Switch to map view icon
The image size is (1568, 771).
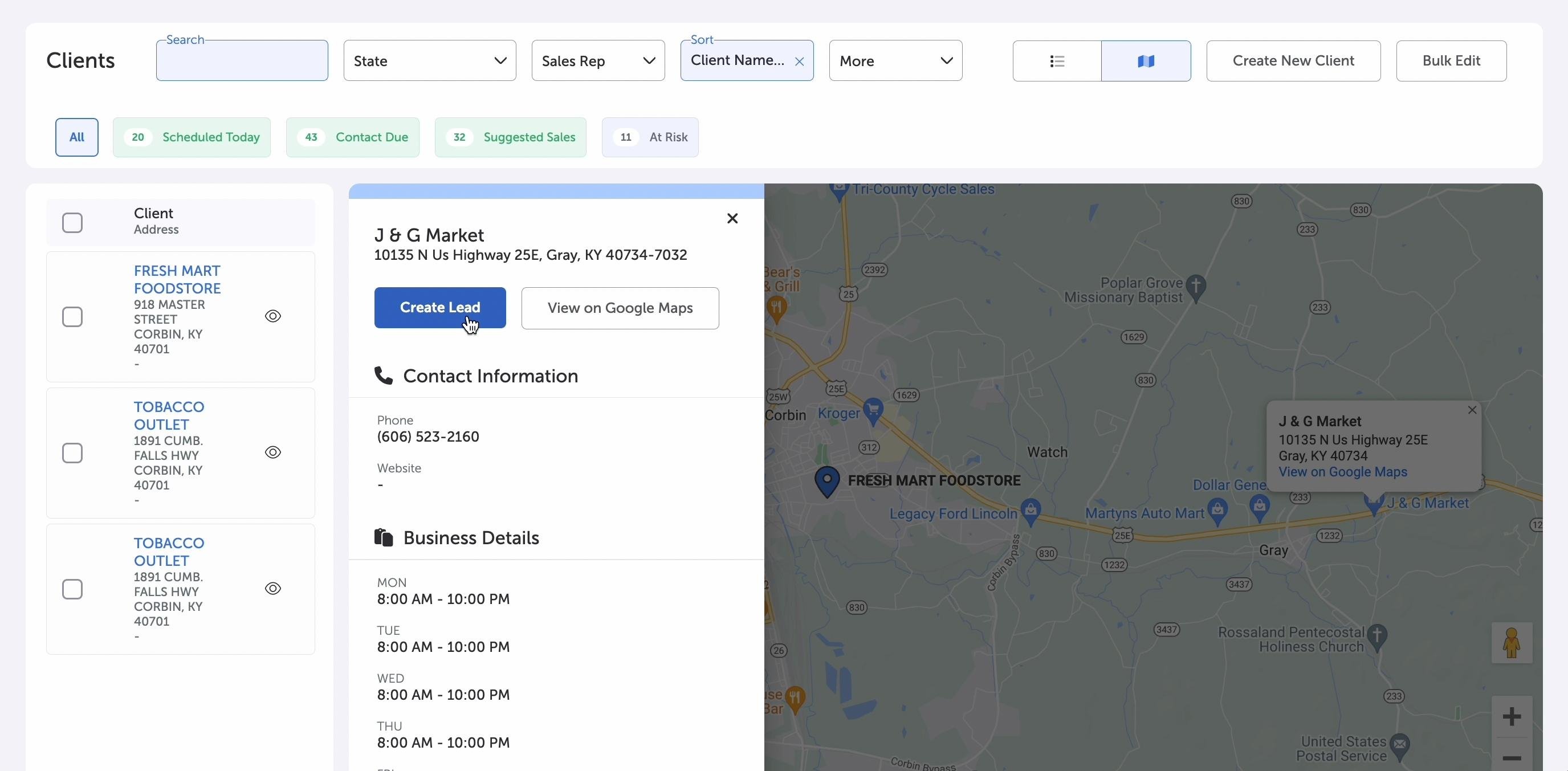pyautogui.click(x=1146, y=61)
